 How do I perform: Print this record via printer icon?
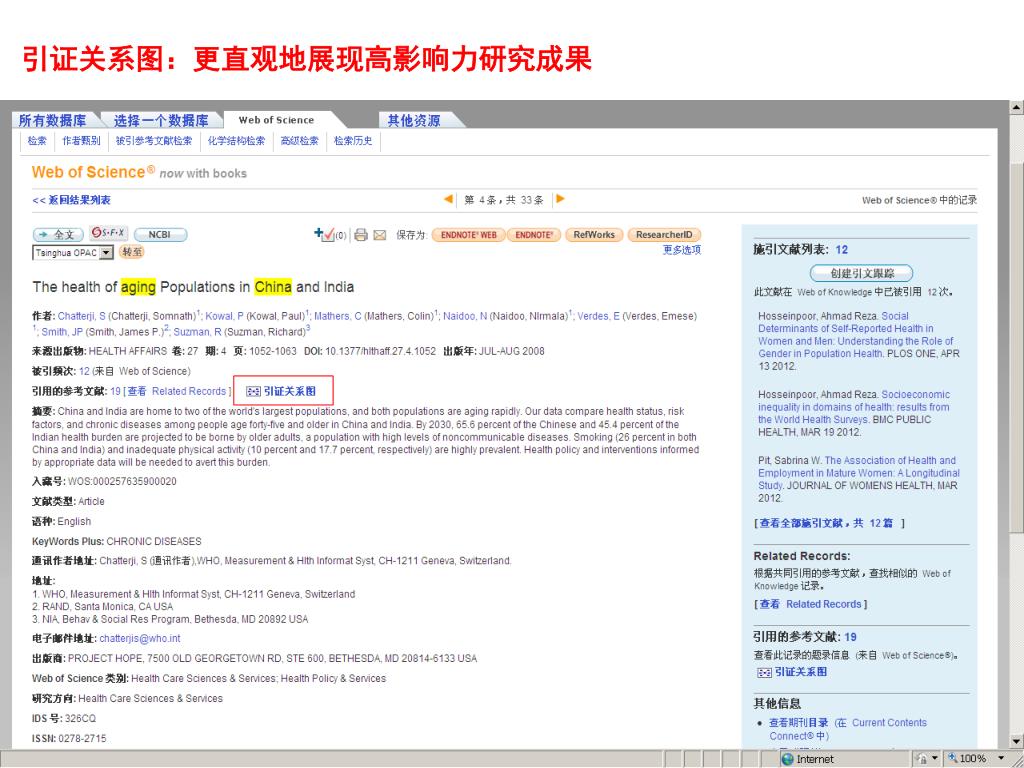point(361,235)
